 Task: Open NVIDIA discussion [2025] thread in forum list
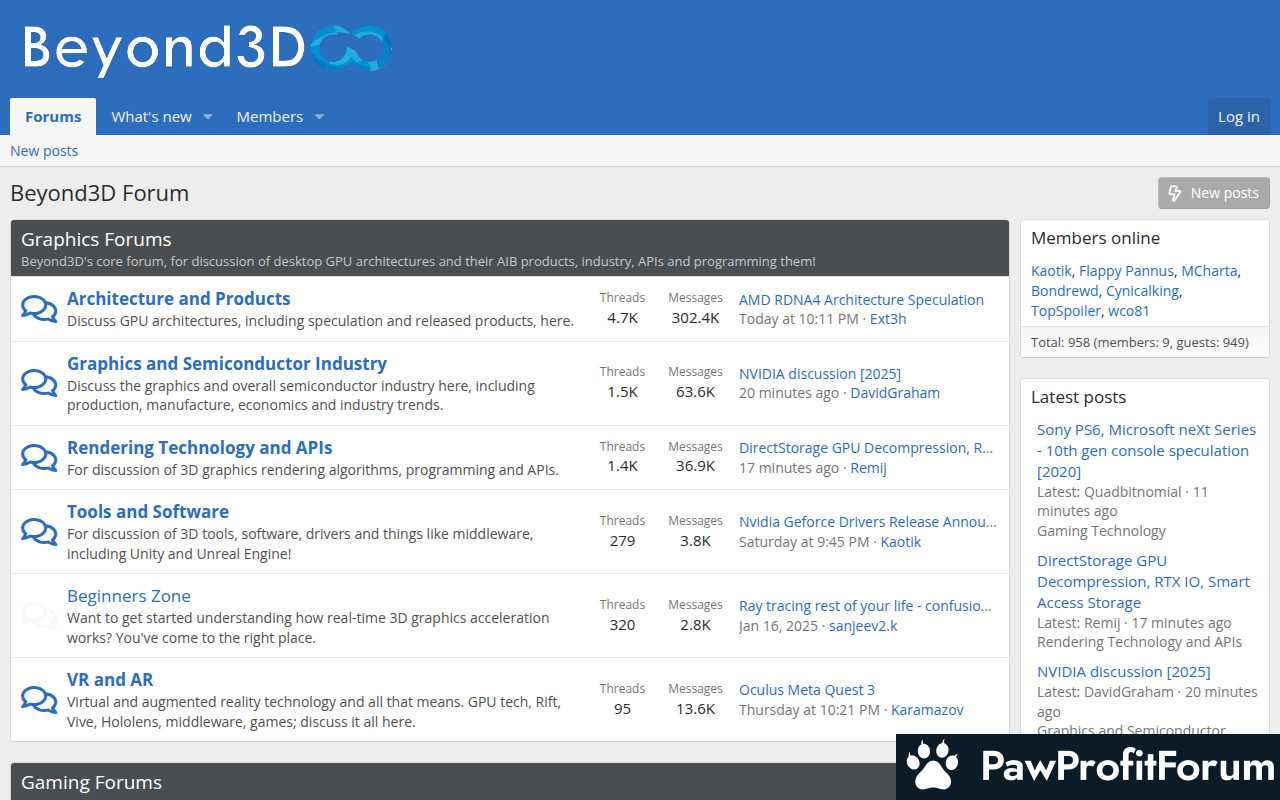pos(820,374)
